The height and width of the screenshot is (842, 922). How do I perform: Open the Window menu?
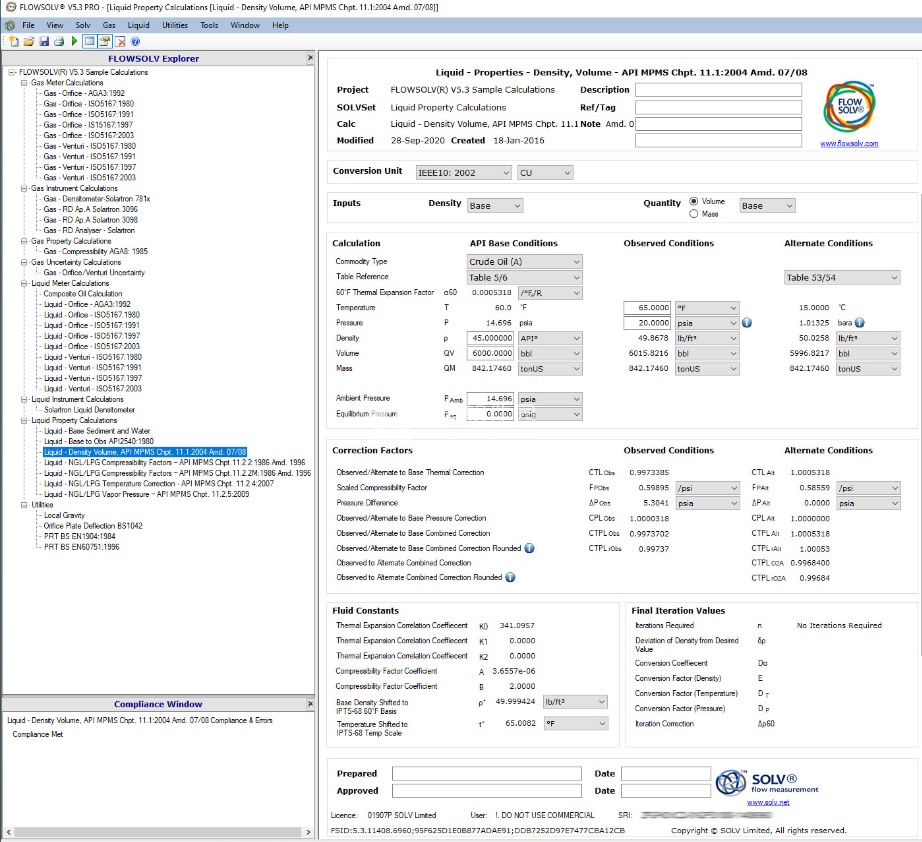point(245,25)
